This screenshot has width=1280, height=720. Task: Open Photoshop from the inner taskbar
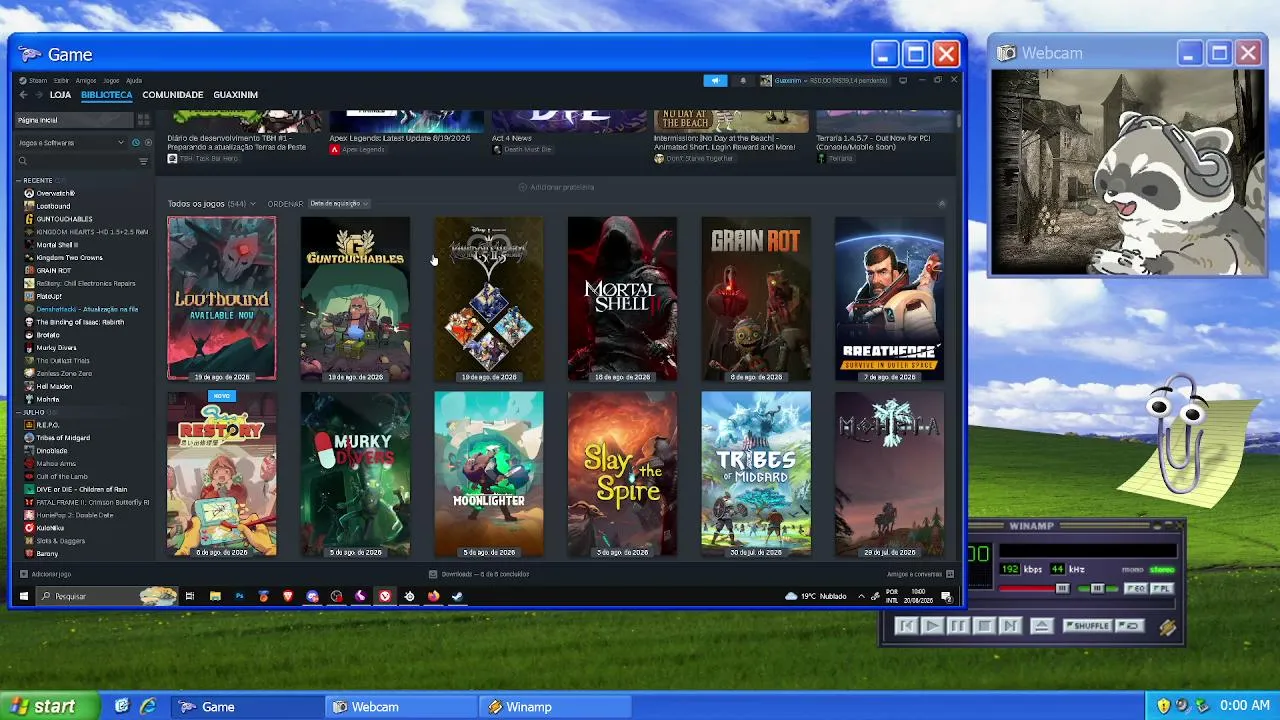tap(239, 596)
